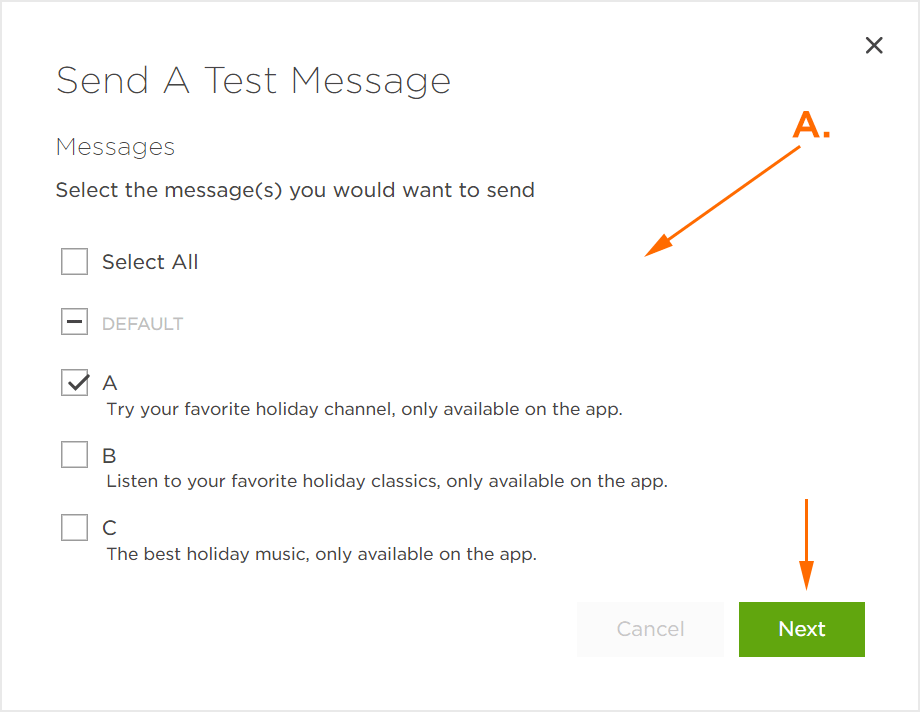Click the grey DEFAULT group label
This screenshot has height=712, width=920.
pyautogui.click(x=143, y=324)
